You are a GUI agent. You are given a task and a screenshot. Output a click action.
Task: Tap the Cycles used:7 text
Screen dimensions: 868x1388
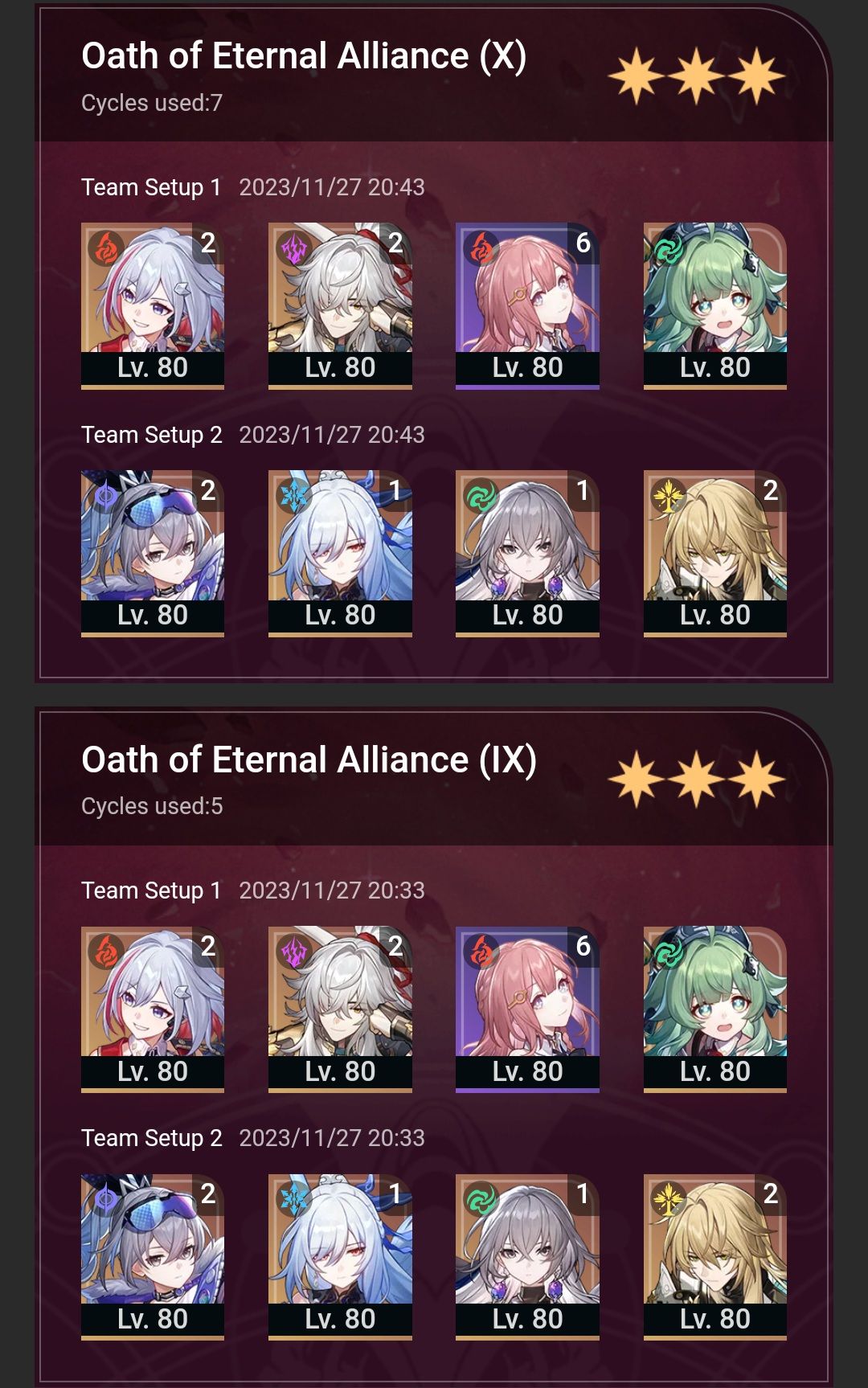pos(152,103)
